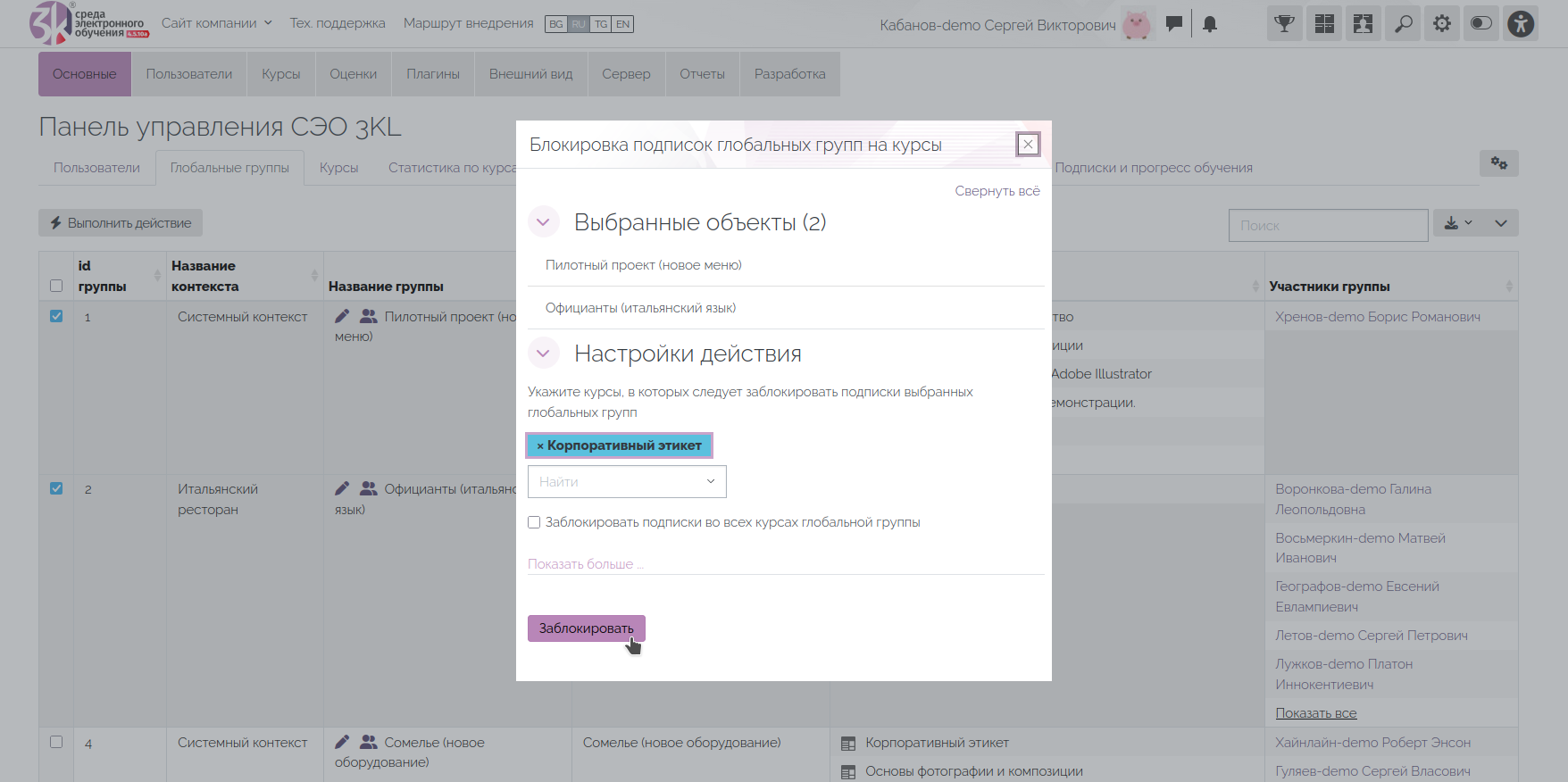Open the accessibility icon in header
Screen dimensions: 1568x782
click(x=1521, y=24)
